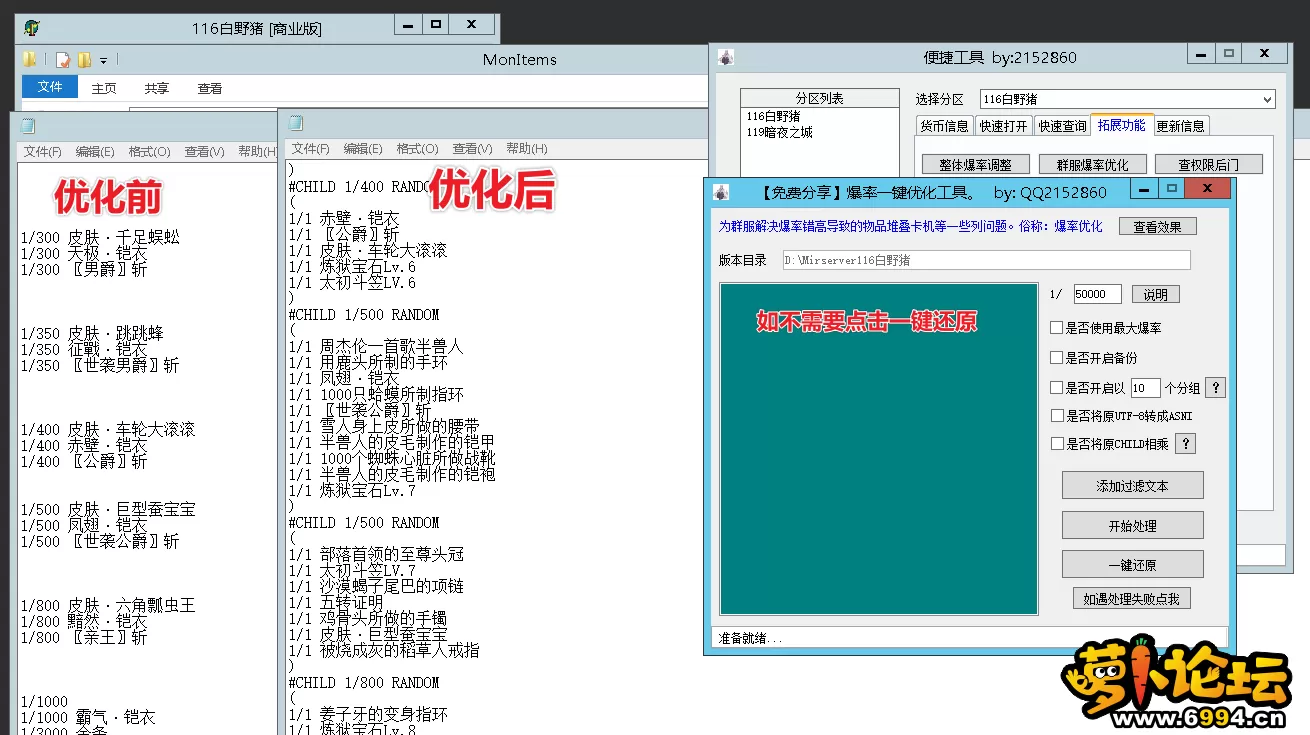Open 文件(F) menu in the 优化后 notepad

(x=310, y=148)
